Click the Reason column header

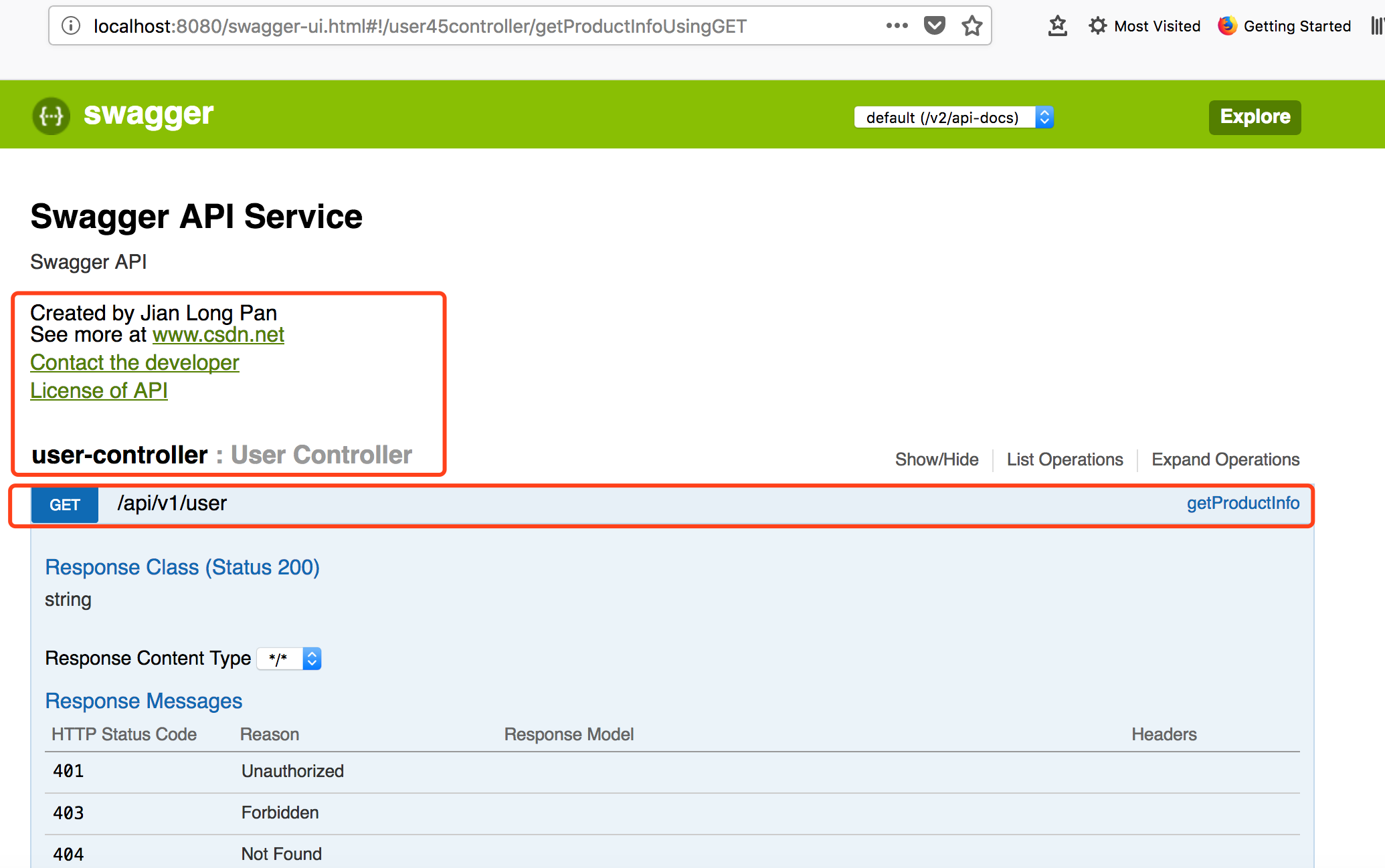tap(269, 734)
